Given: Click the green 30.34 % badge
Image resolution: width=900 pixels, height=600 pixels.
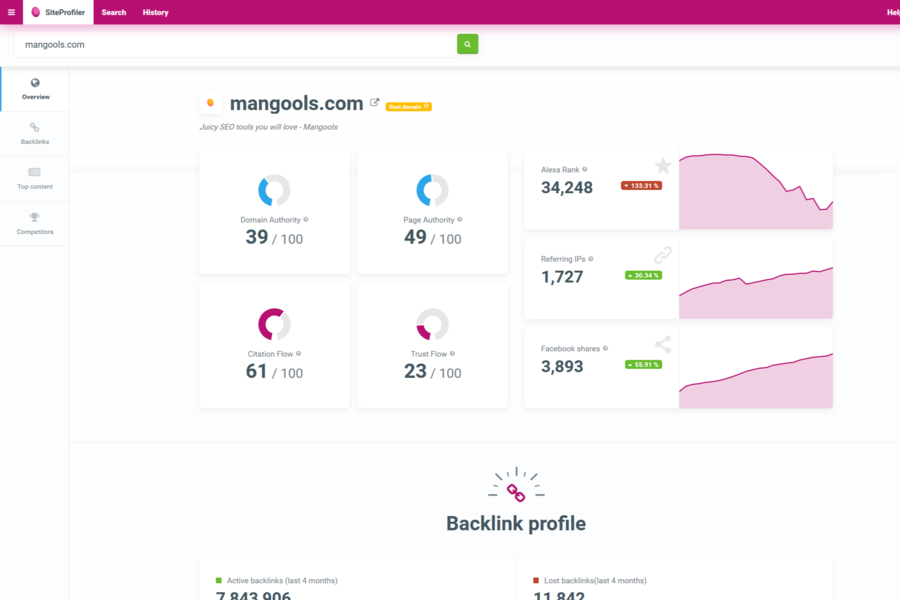Looking at the screenshot, I should [x=643, y=275].
